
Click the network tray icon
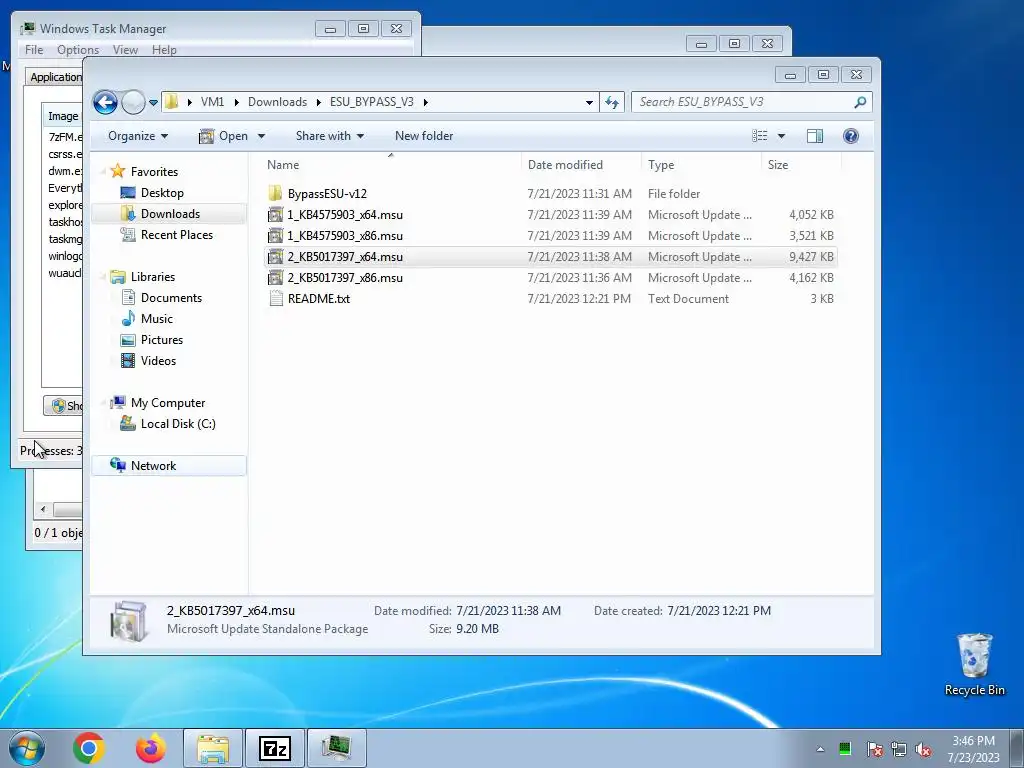899,749
